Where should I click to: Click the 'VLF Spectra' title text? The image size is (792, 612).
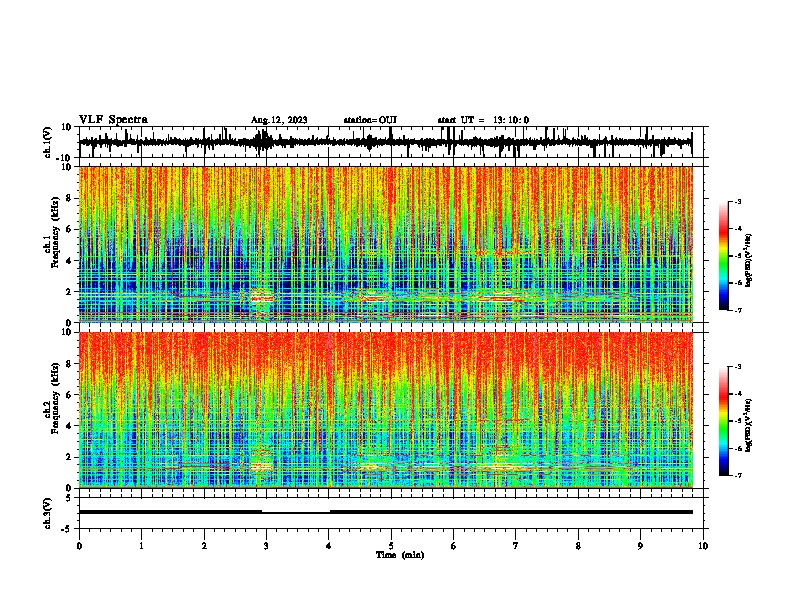tap(113, 120)
